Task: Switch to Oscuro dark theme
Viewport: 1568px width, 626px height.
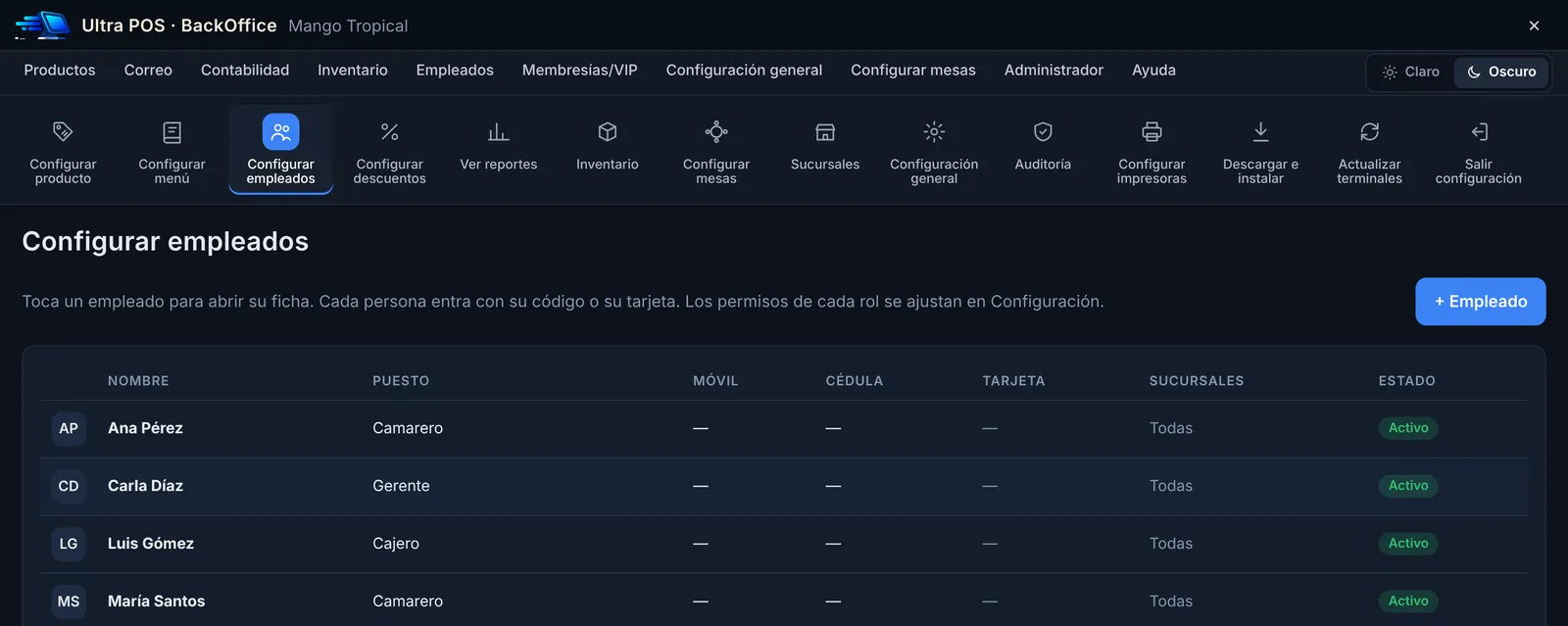Action: click(x=1501, y=72)
